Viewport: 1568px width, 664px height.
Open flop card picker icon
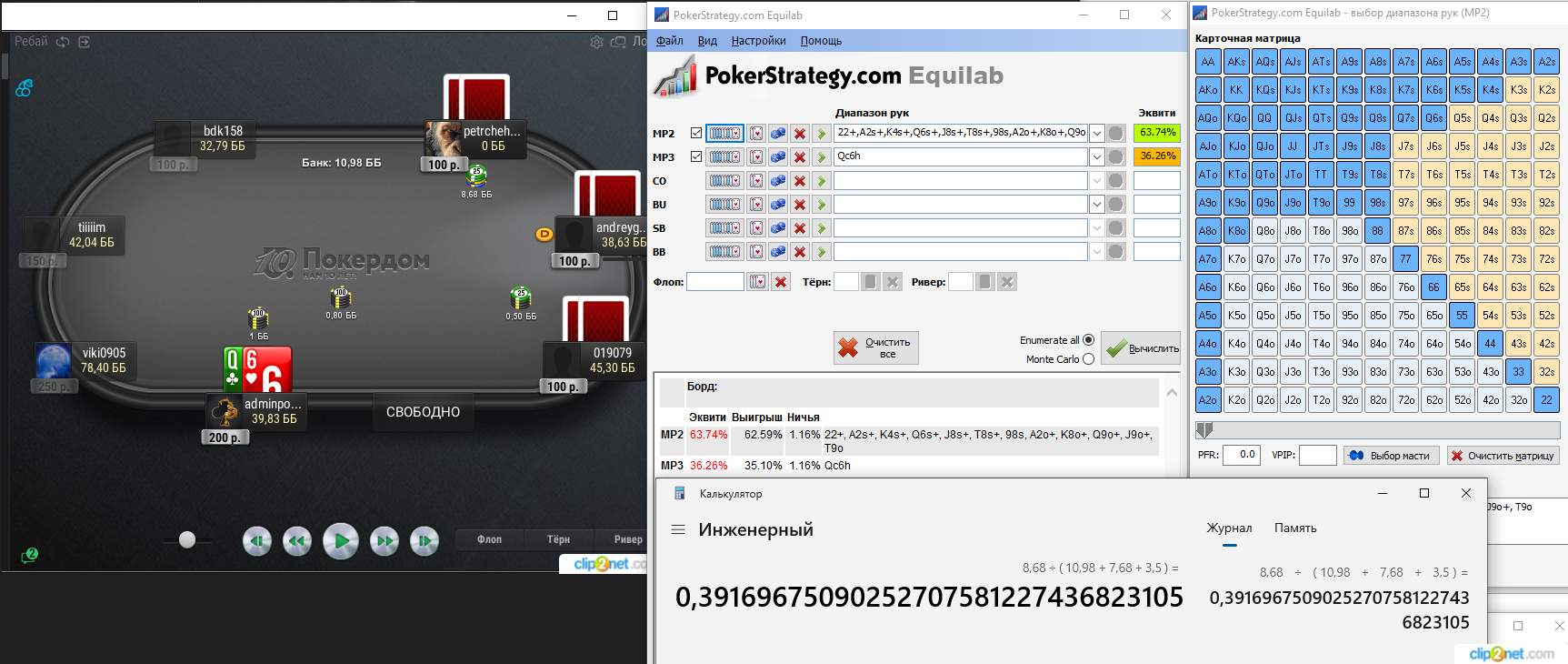(x=758, y=282)
